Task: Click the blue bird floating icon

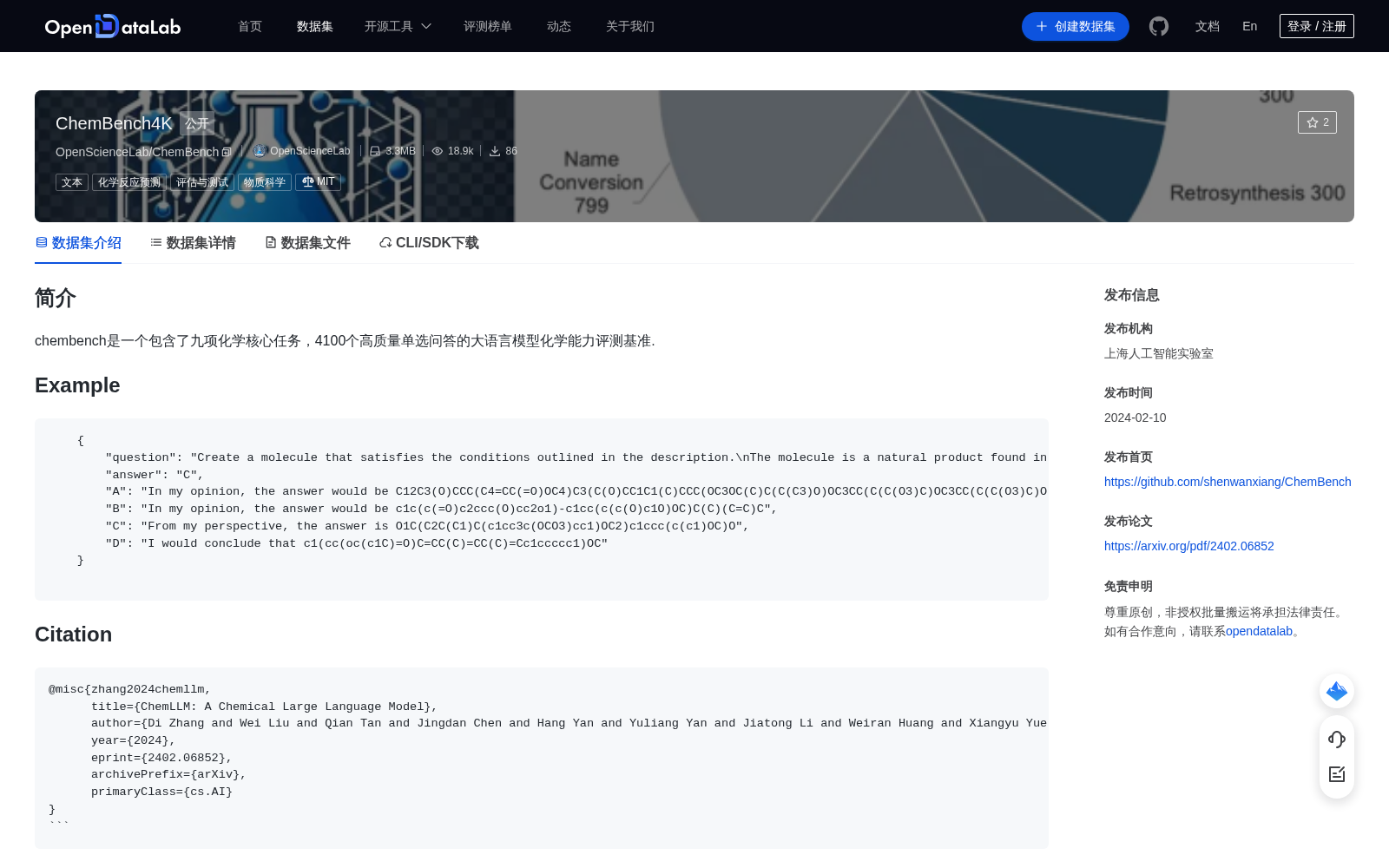Action: tap(1337, 691)
